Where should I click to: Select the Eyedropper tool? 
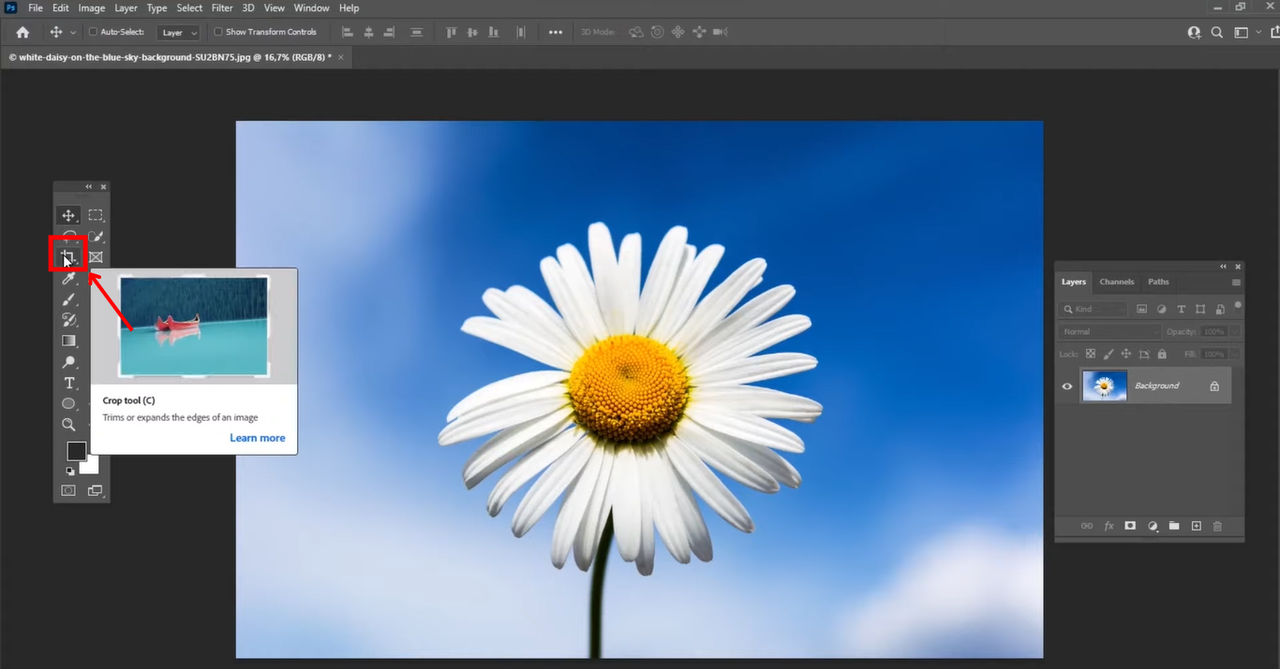click(x=69, y=278)
